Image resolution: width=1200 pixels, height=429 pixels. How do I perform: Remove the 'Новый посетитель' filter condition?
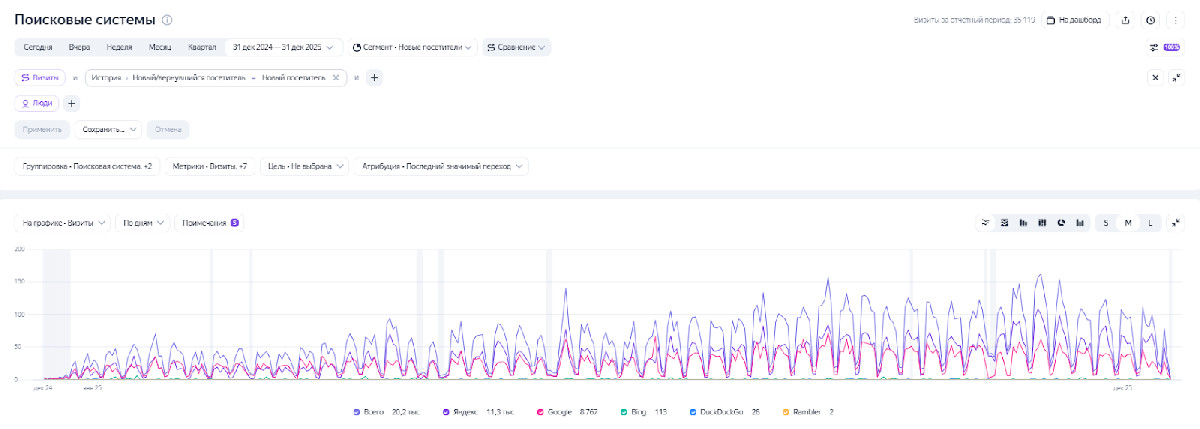pos(336,77)
